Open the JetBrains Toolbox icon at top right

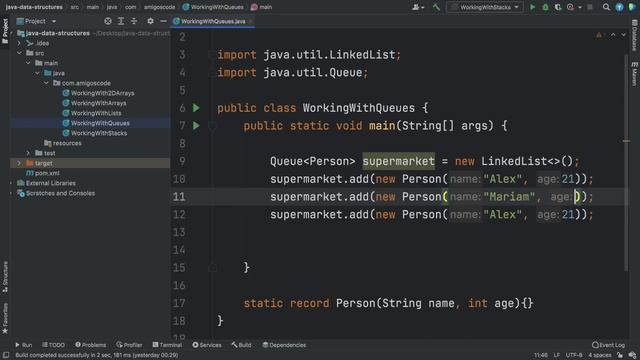632,7
